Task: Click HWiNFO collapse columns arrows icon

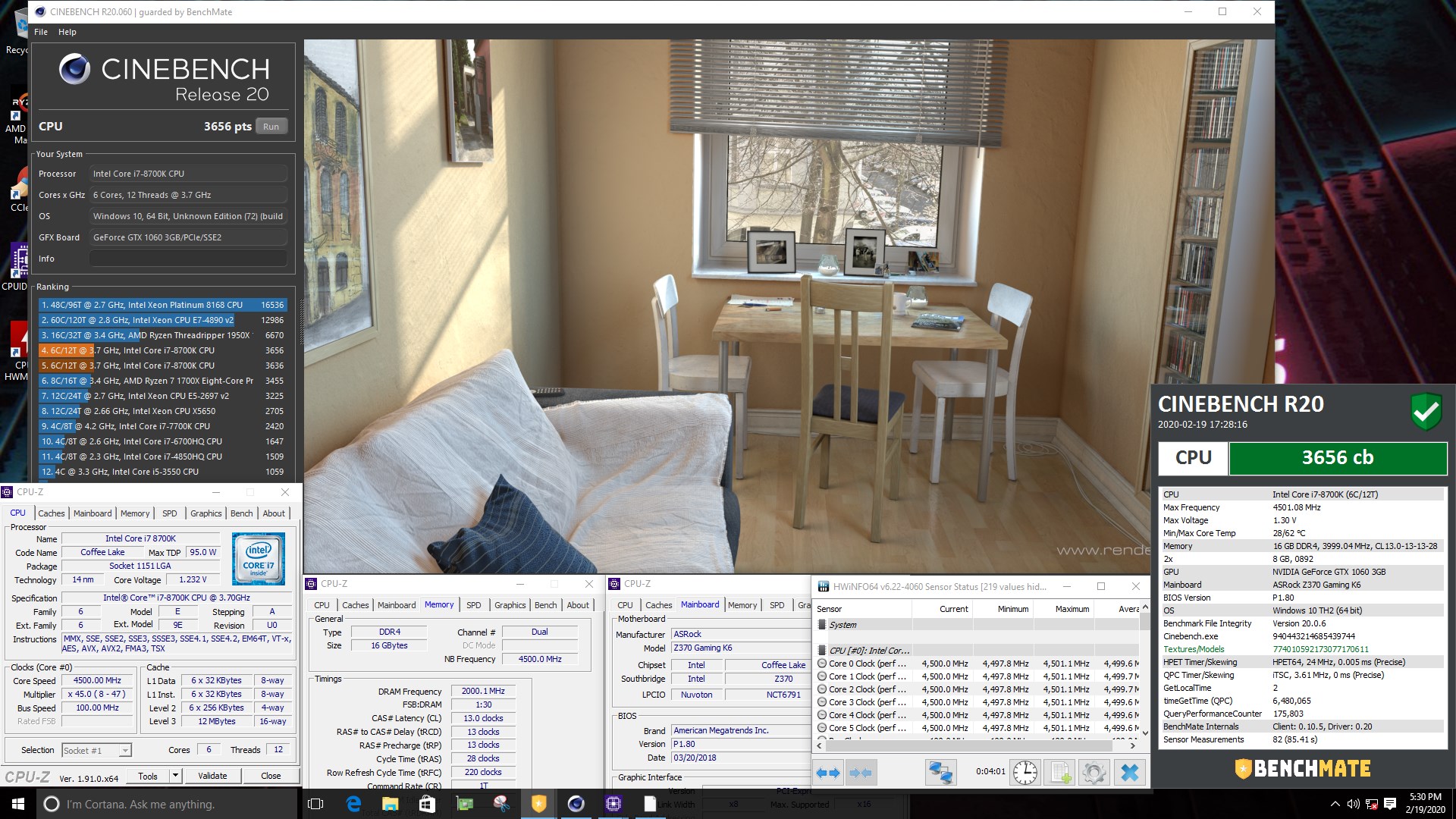Action: (x=861, y=773)
